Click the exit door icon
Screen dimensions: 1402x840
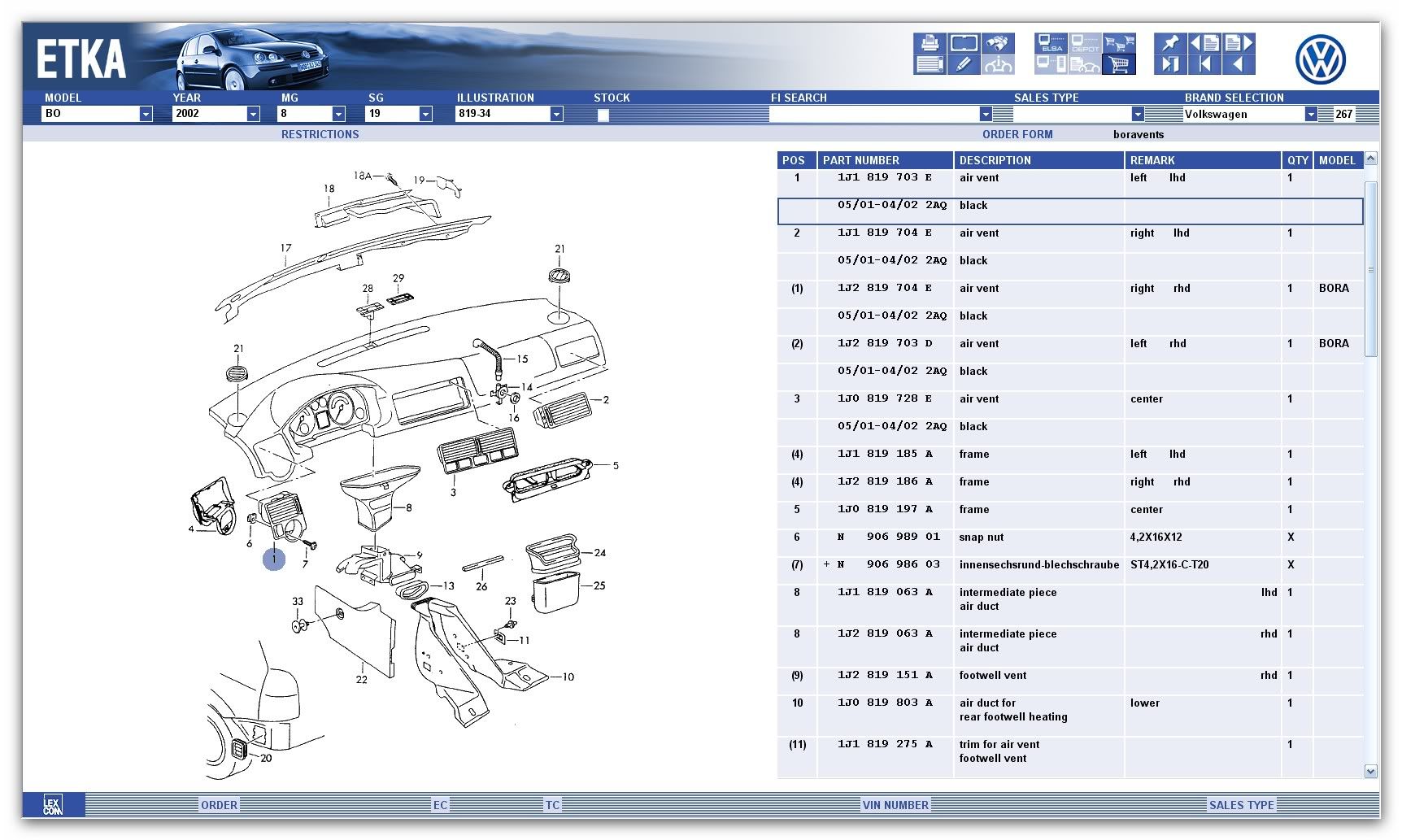point(1170,64)
